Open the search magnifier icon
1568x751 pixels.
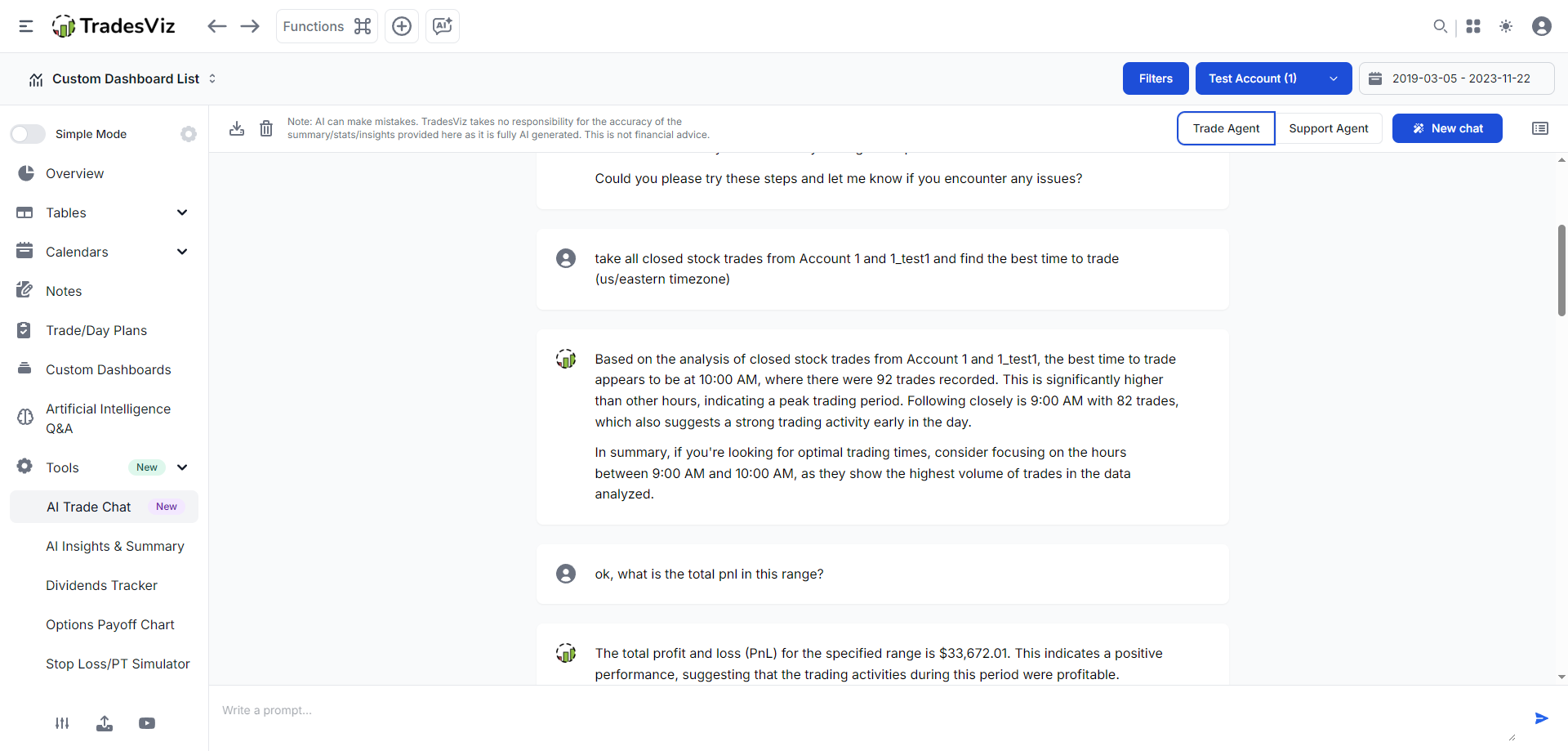pos(1440,26)
